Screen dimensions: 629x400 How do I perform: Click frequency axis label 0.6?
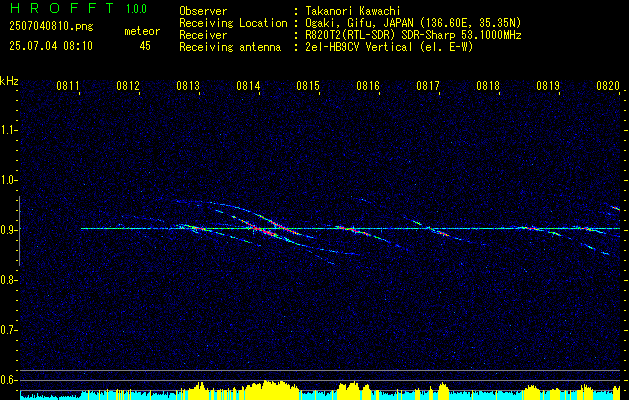[x=8, y=380]
